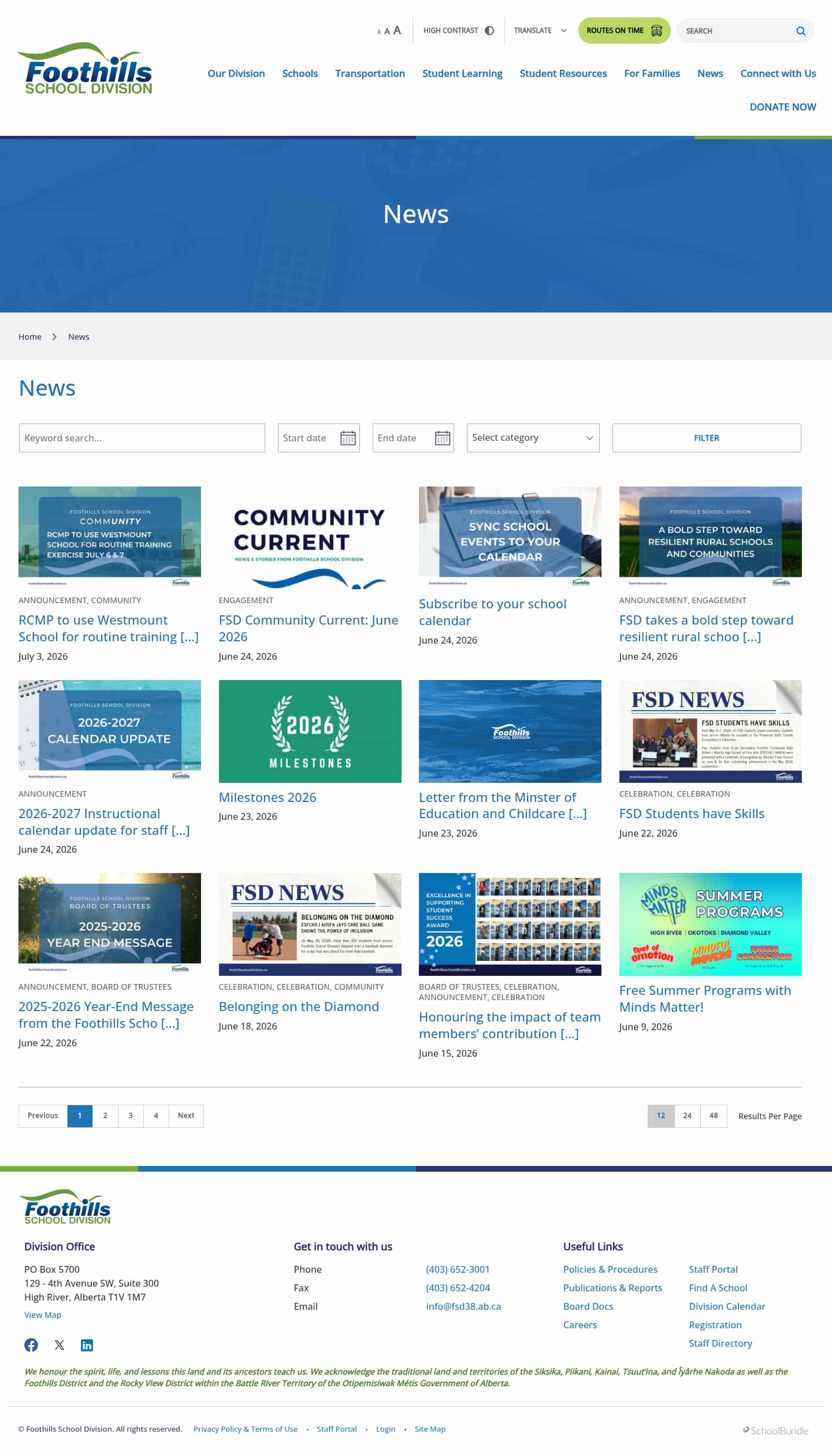Screen dimensions: 832x1456
Task: Open Milestones 2026 article link
Action: (268, 797)
